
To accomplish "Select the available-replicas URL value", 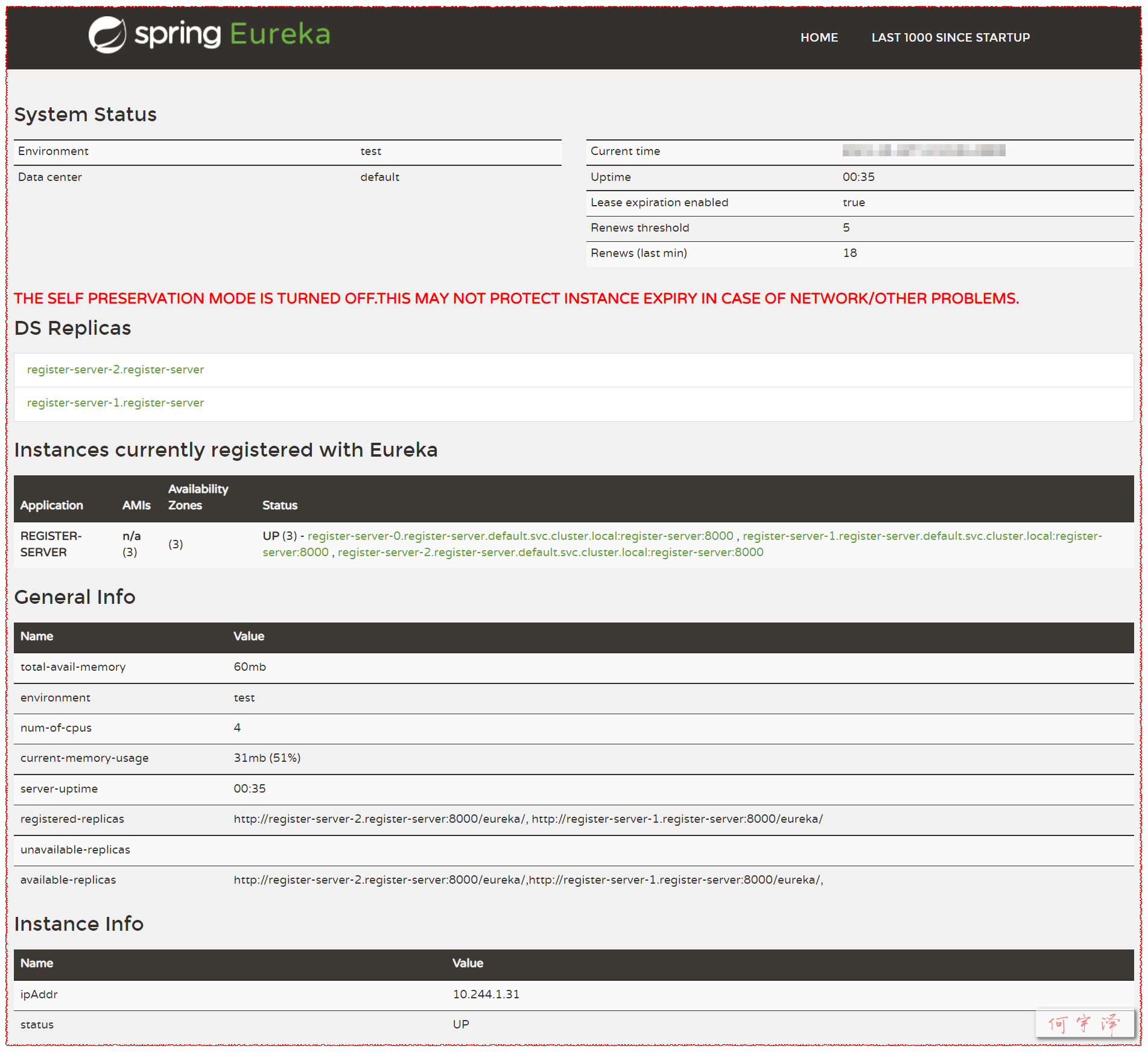I will coord(528,880).
